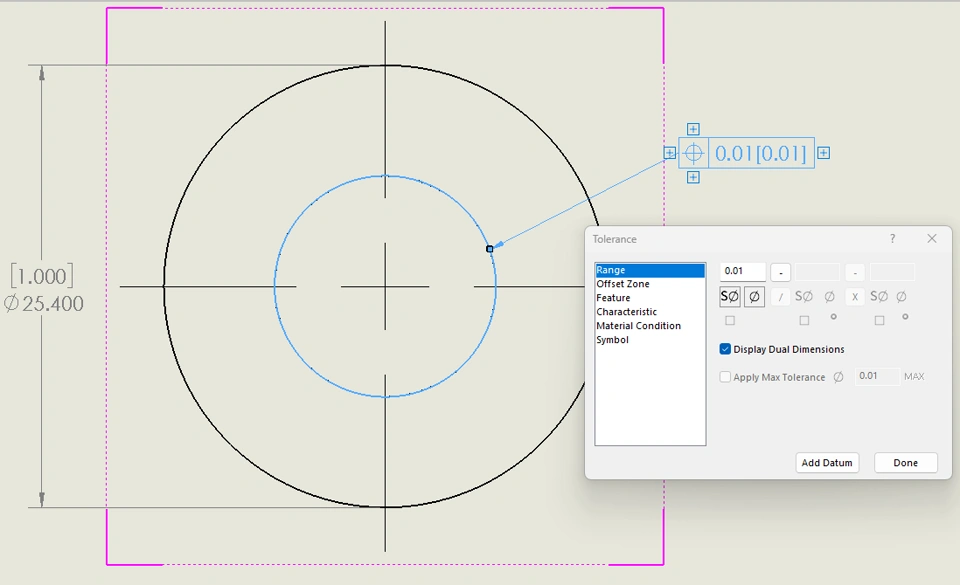Toggle the active spherical diameter SØ button
The height and width of the screenshot is (585, 960).
pos(730,297)
